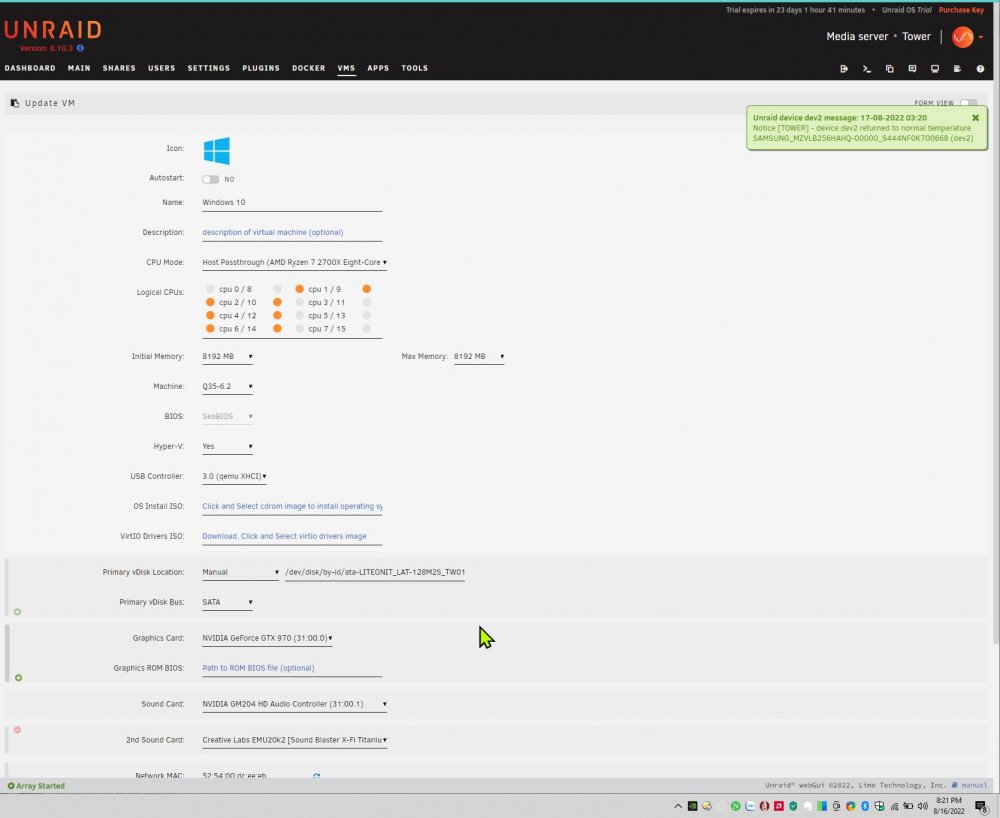Add another vDisk with the green plus
Screen dimensions: 1000x818
(17, 611)
